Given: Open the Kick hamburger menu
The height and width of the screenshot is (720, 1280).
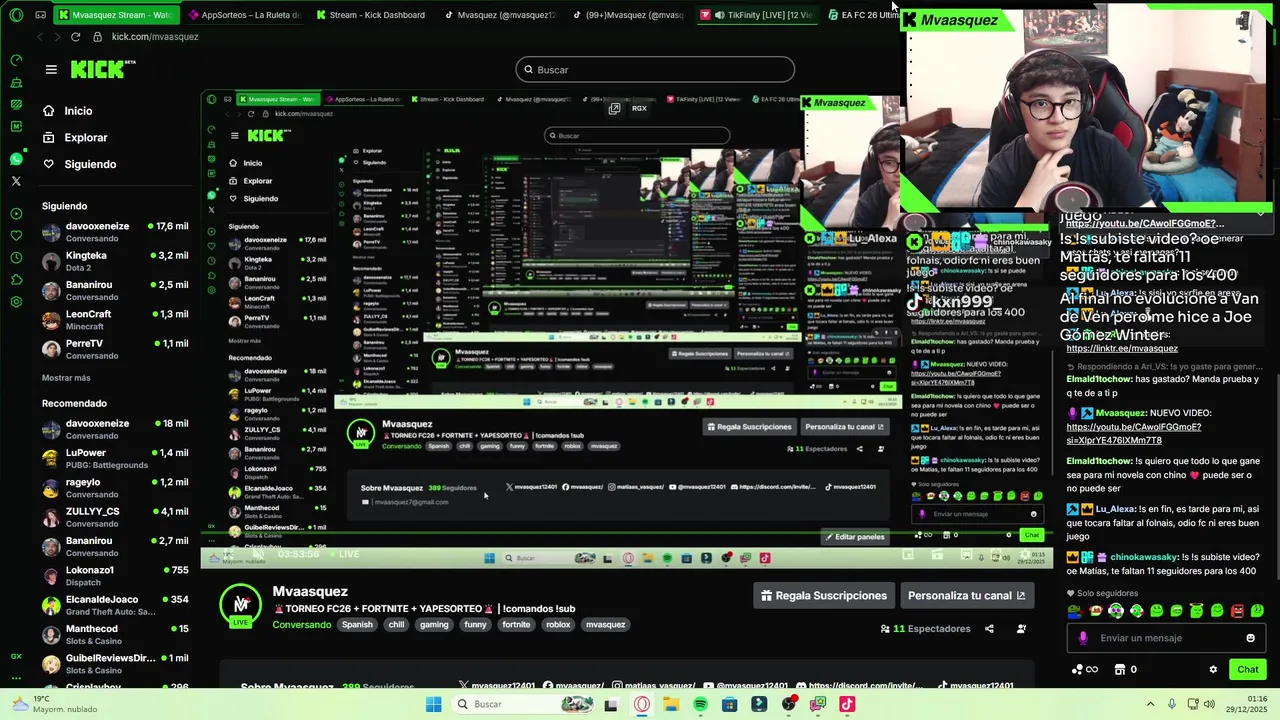Looking at the screenshot, I should coord(51,69).
